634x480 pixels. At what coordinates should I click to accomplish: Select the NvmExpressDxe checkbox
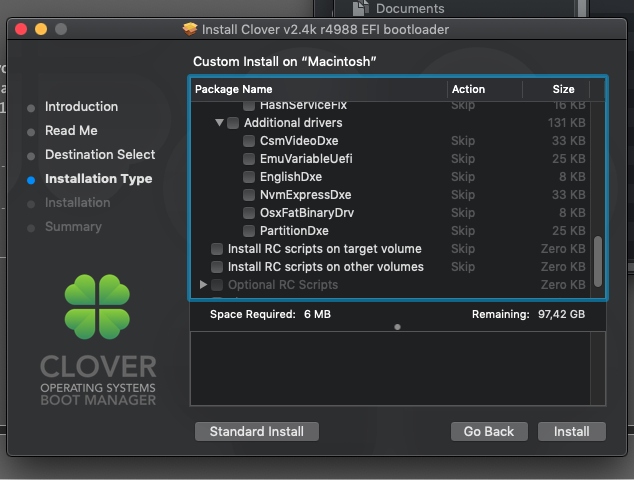click(x=249, y=195)
